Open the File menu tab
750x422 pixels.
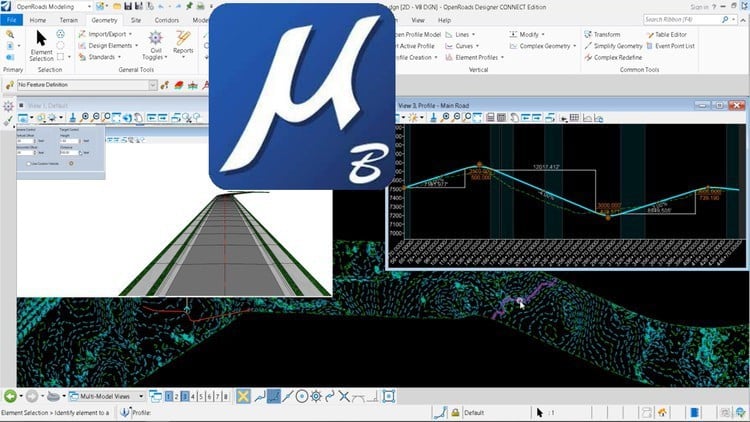point(11,19)
